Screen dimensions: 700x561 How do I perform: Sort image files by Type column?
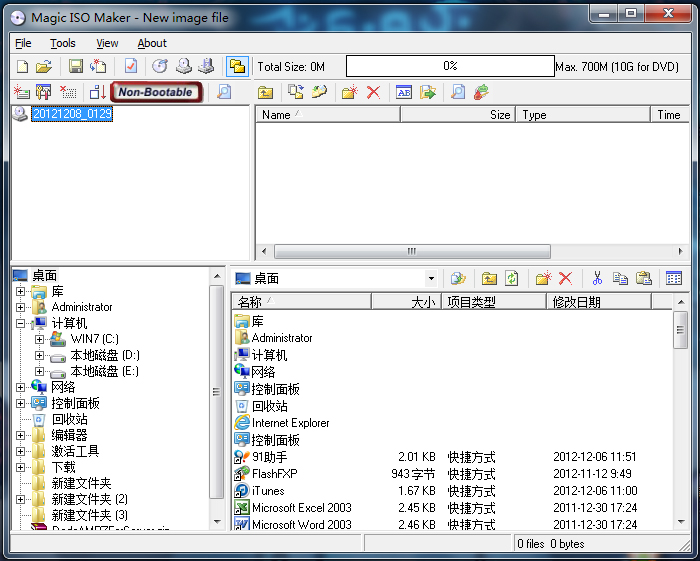583,115
